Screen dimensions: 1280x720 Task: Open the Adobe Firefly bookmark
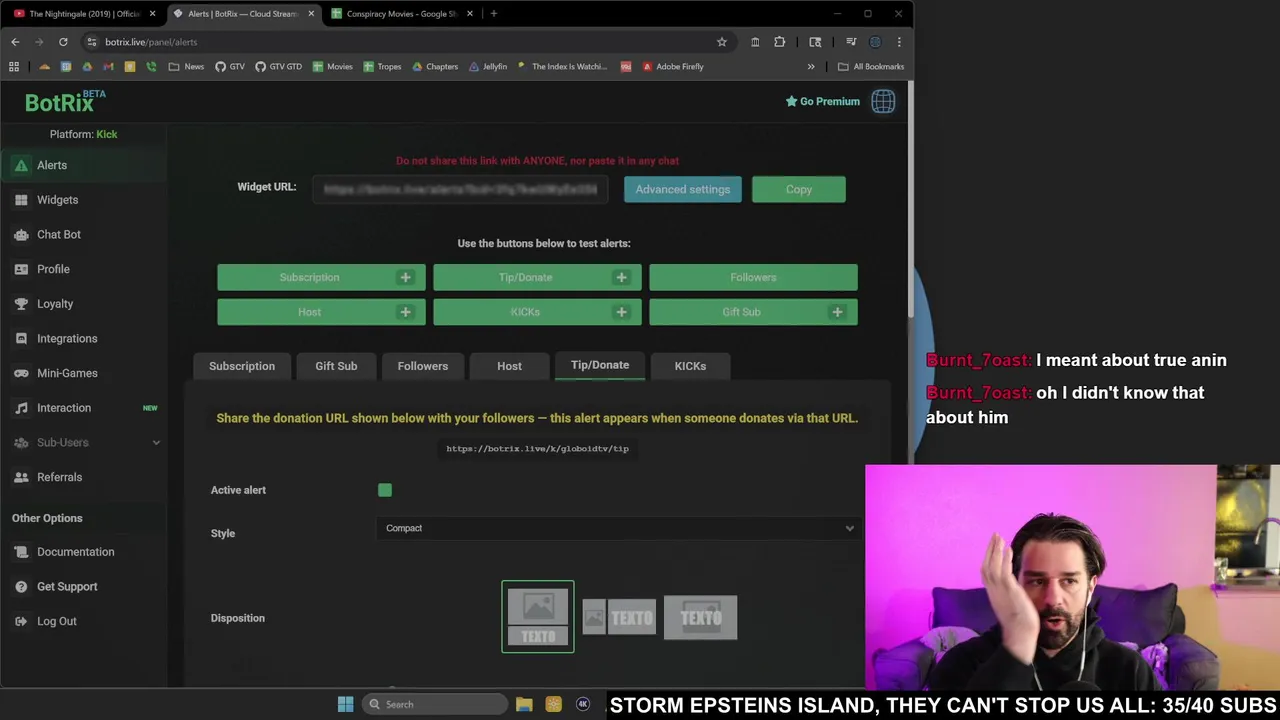coord(673,66)
